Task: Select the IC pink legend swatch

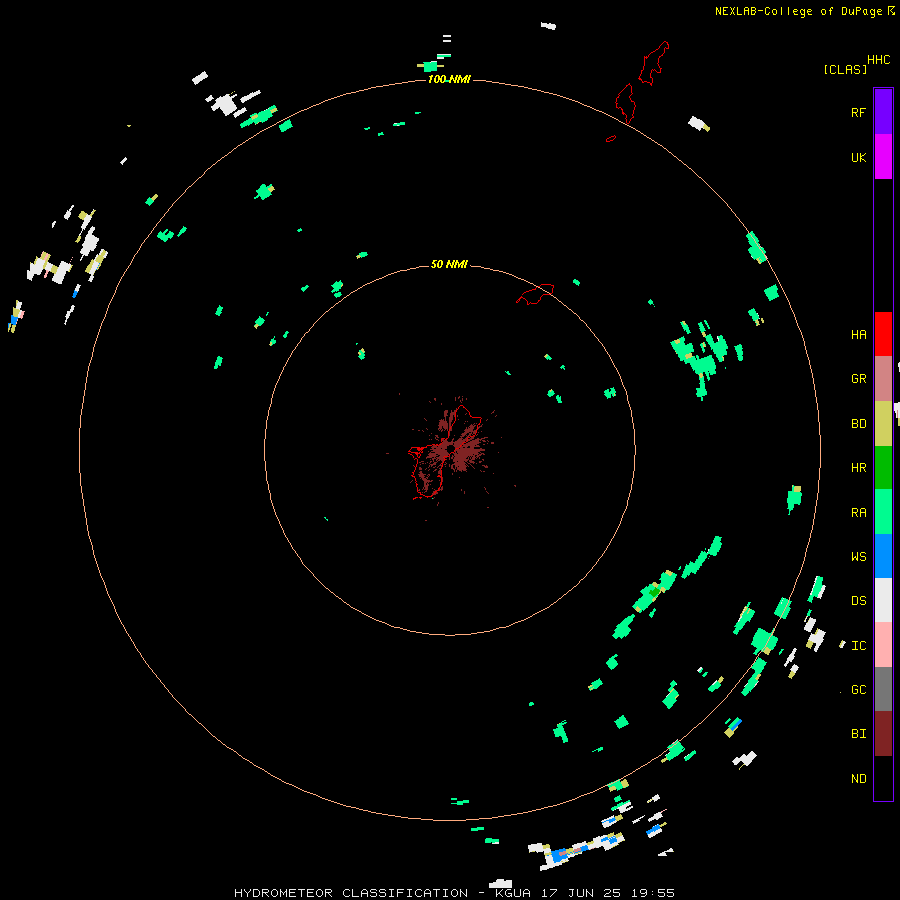Action: pos(883,645)
